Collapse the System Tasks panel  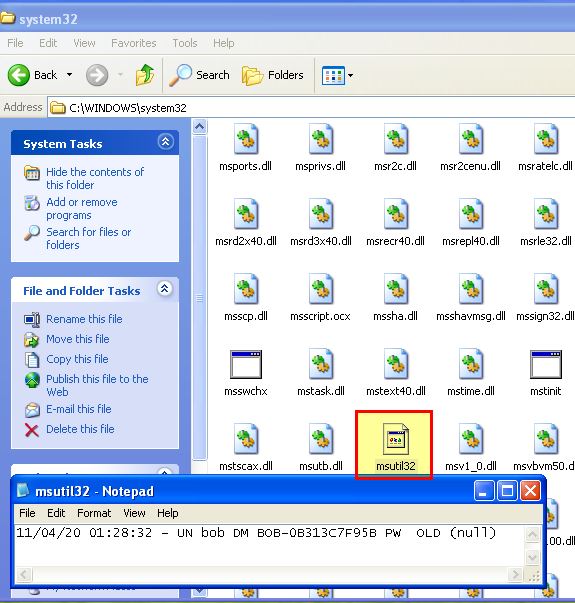(x=165, y=142)
